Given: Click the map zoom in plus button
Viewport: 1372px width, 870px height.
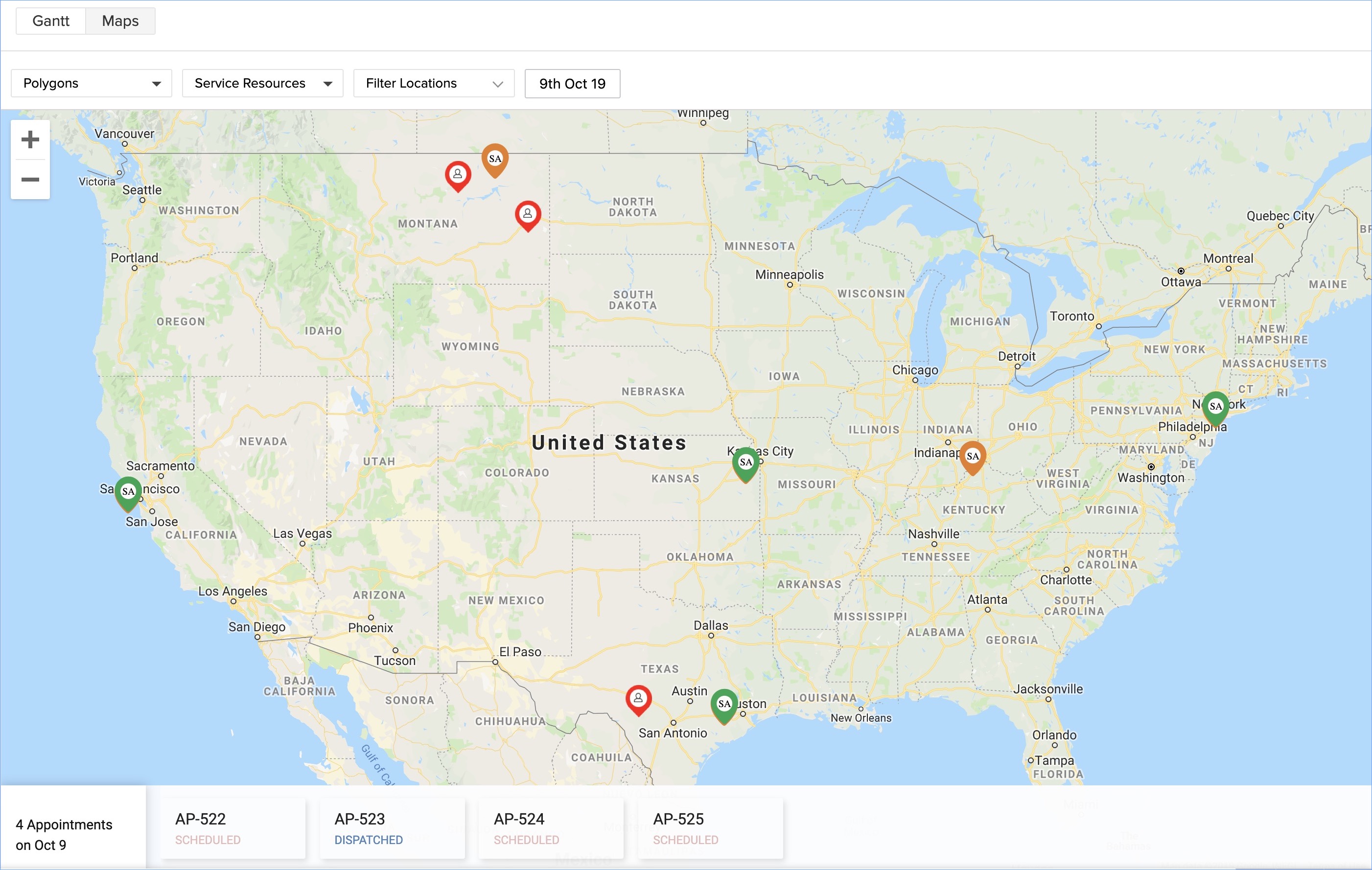Looking at the screenshot, I should point(30,139).
